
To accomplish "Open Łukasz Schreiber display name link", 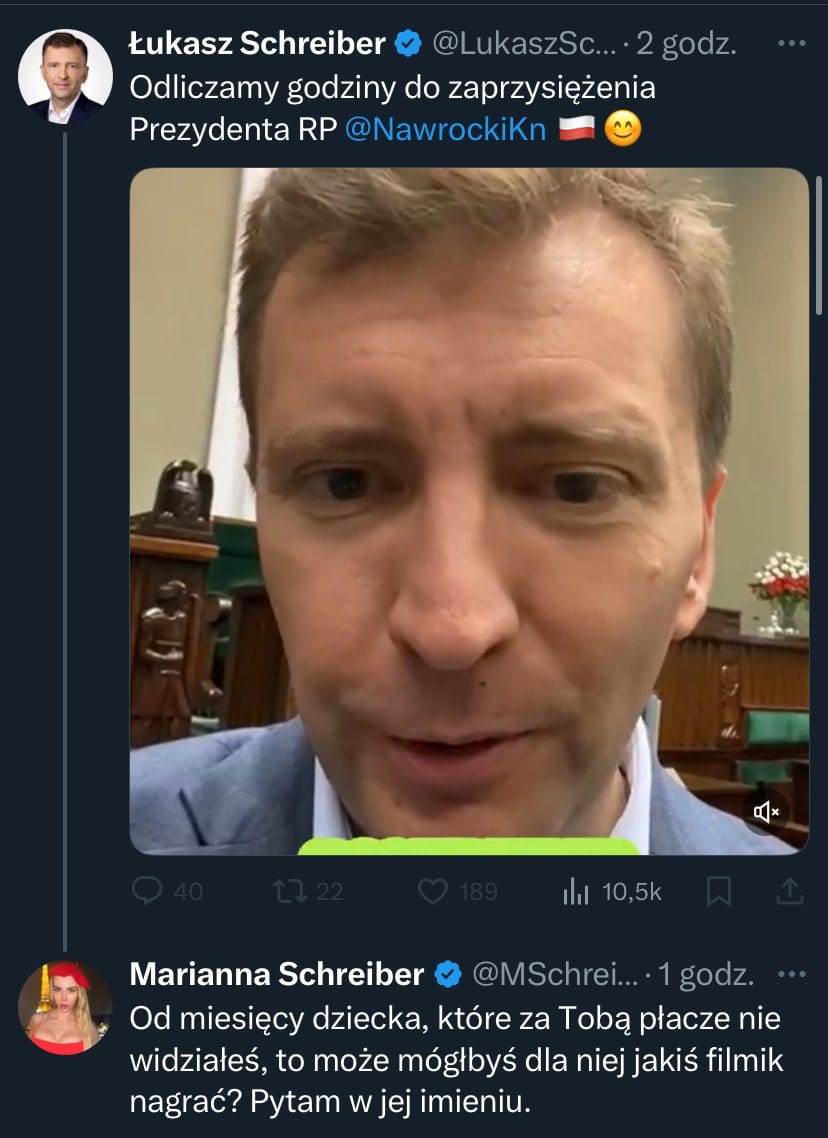I will (257, 44).
